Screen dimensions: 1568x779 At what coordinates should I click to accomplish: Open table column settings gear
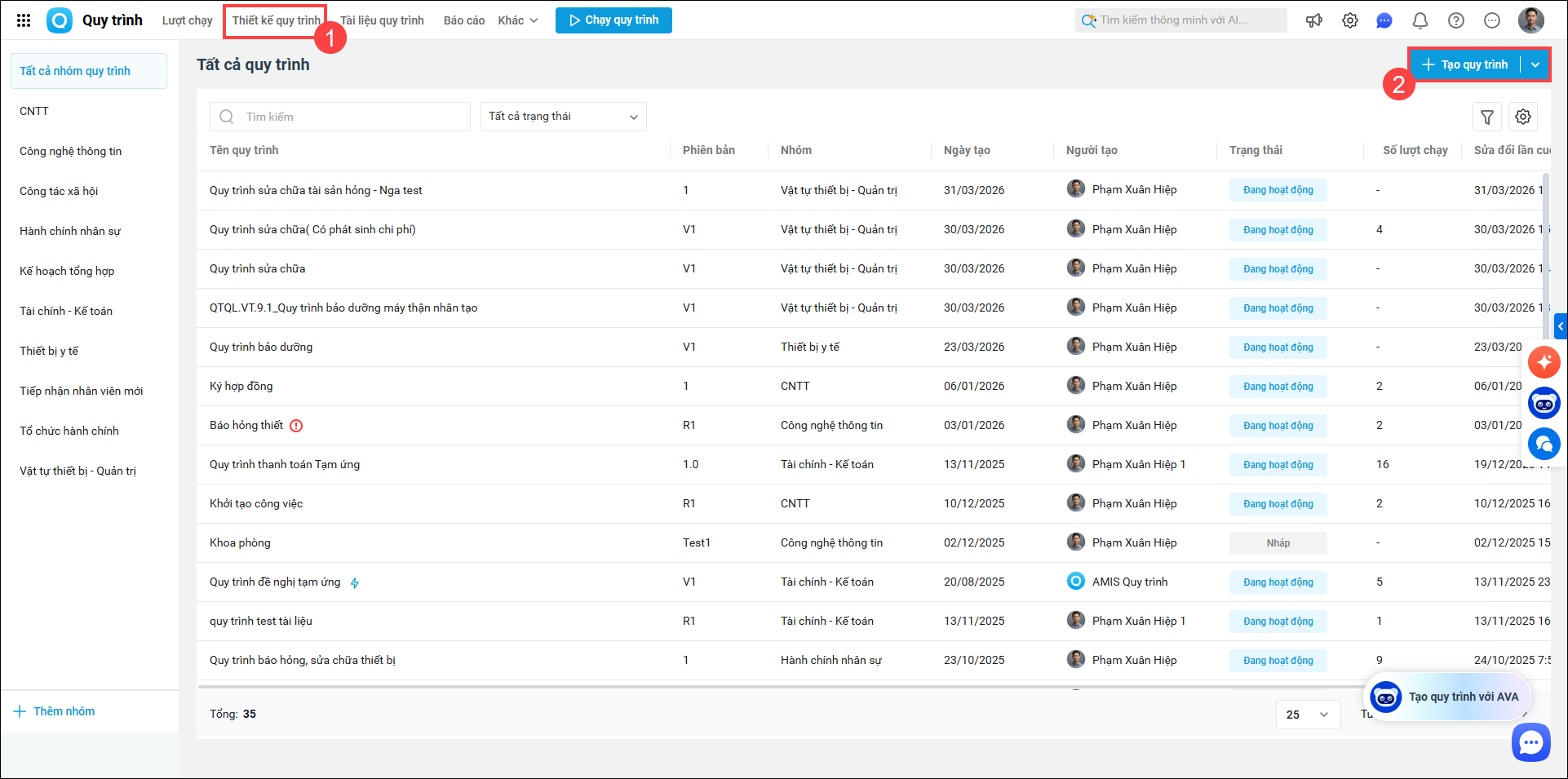pos(1523,117)
